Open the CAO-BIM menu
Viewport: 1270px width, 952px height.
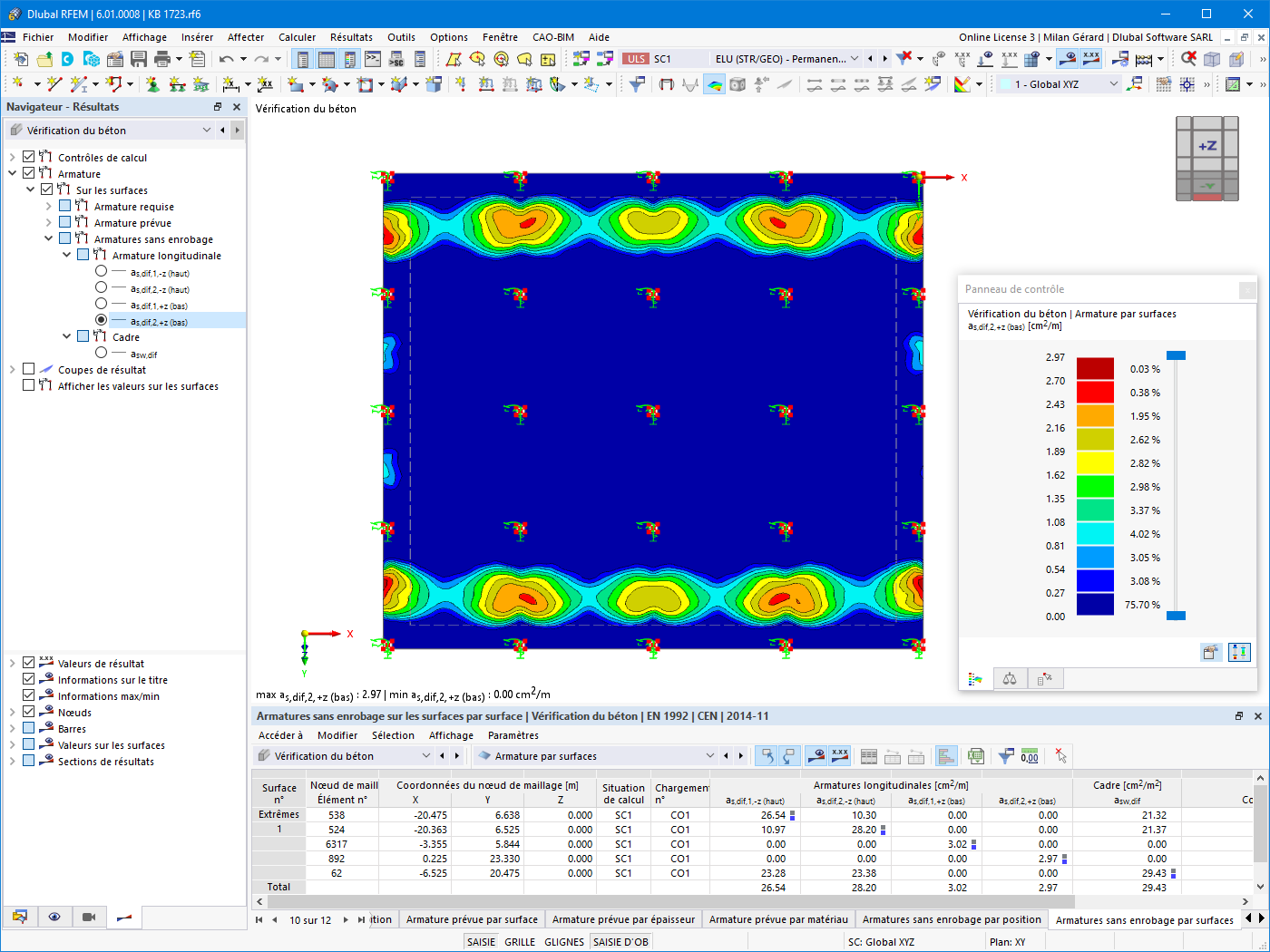pos(553,37)
